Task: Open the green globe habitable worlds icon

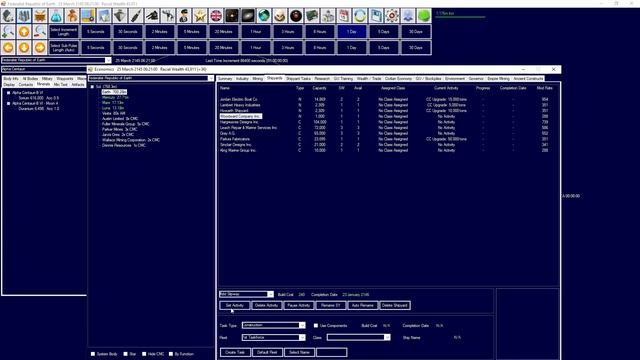Action: pyautogui.click(x=264, y=16)
